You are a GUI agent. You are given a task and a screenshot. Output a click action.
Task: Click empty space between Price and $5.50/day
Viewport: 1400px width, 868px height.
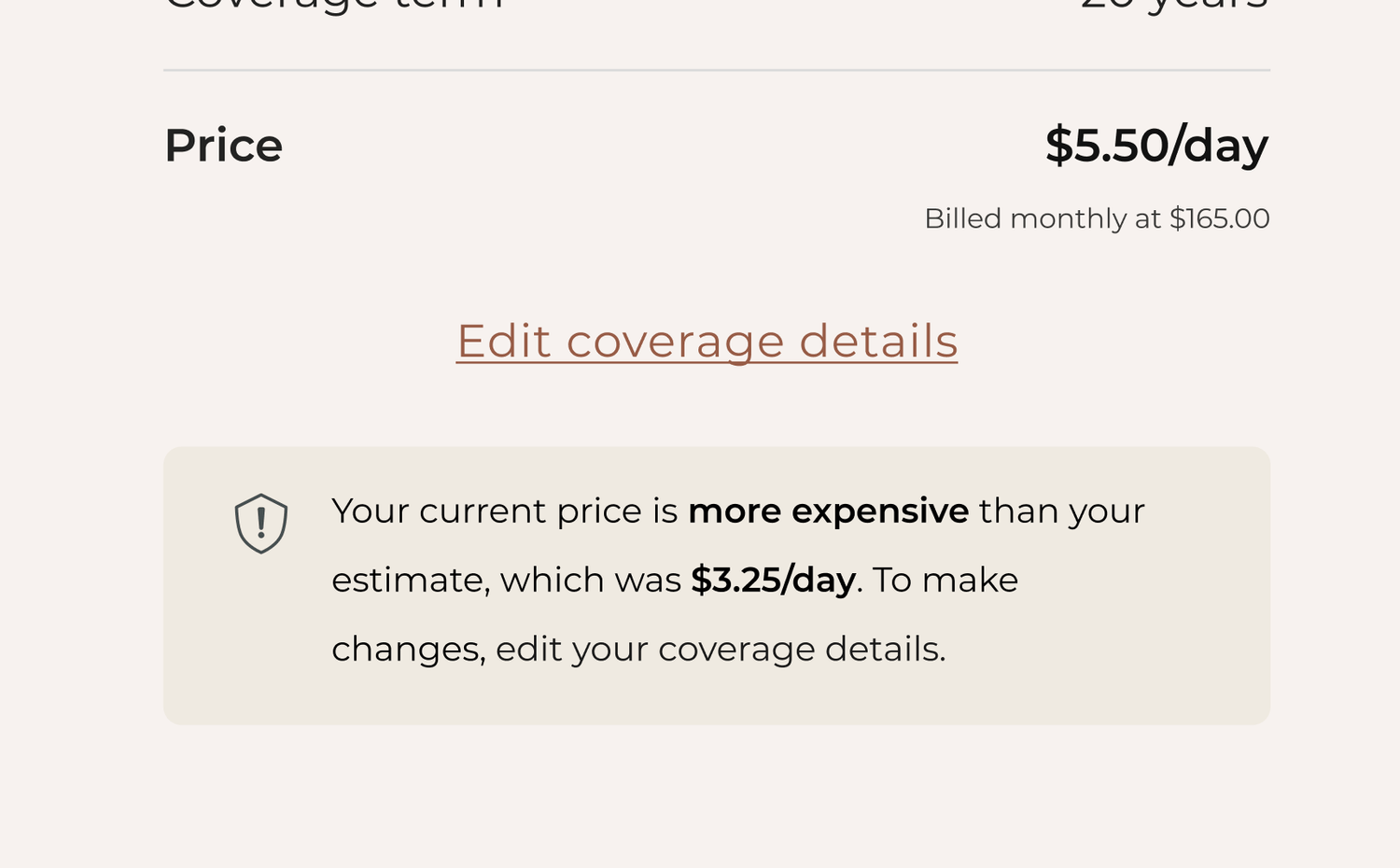coord(663,146)
